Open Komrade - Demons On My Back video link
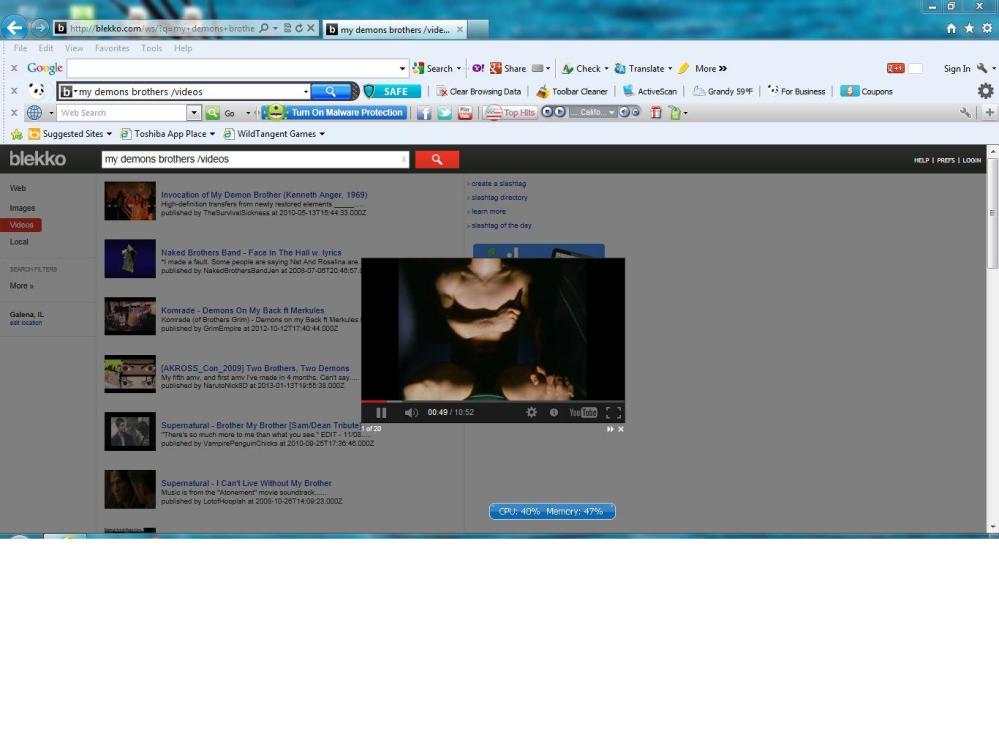Viewport: 999px width, 732px height. coord(242,310)
